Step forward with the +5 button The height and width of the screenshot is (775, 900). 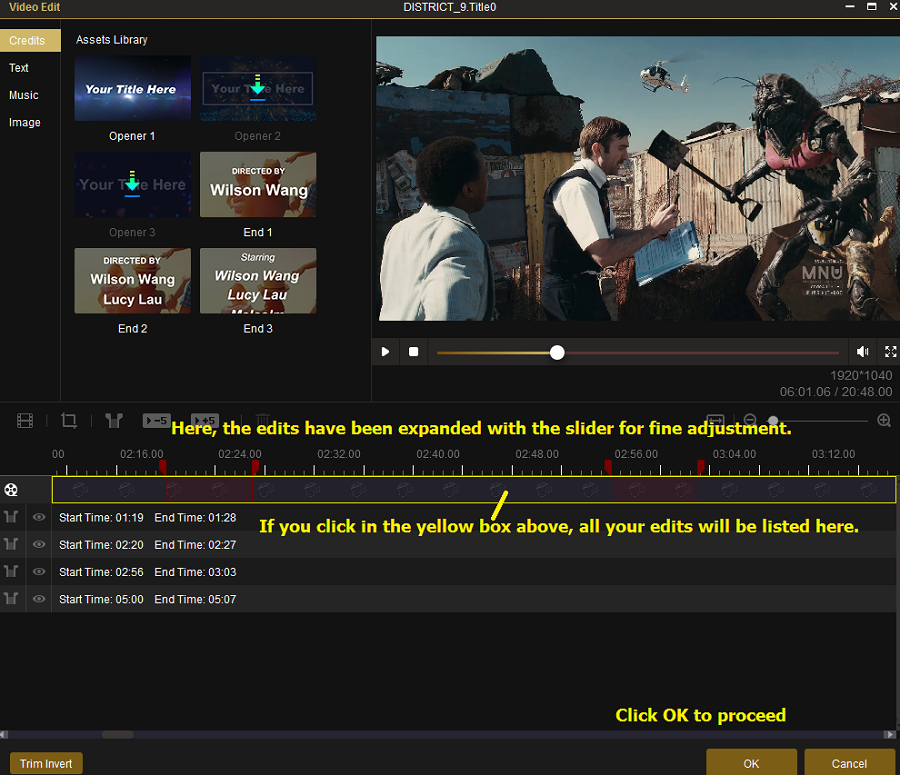pos(205,421)
